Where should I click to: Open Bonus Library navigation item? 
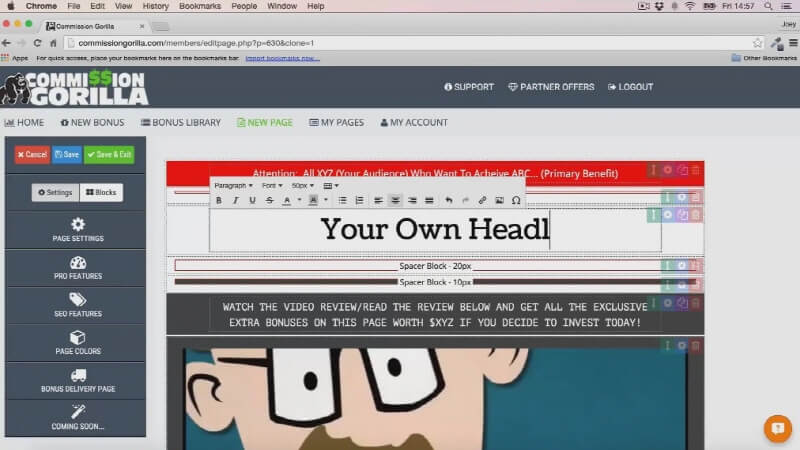point(181,122)
